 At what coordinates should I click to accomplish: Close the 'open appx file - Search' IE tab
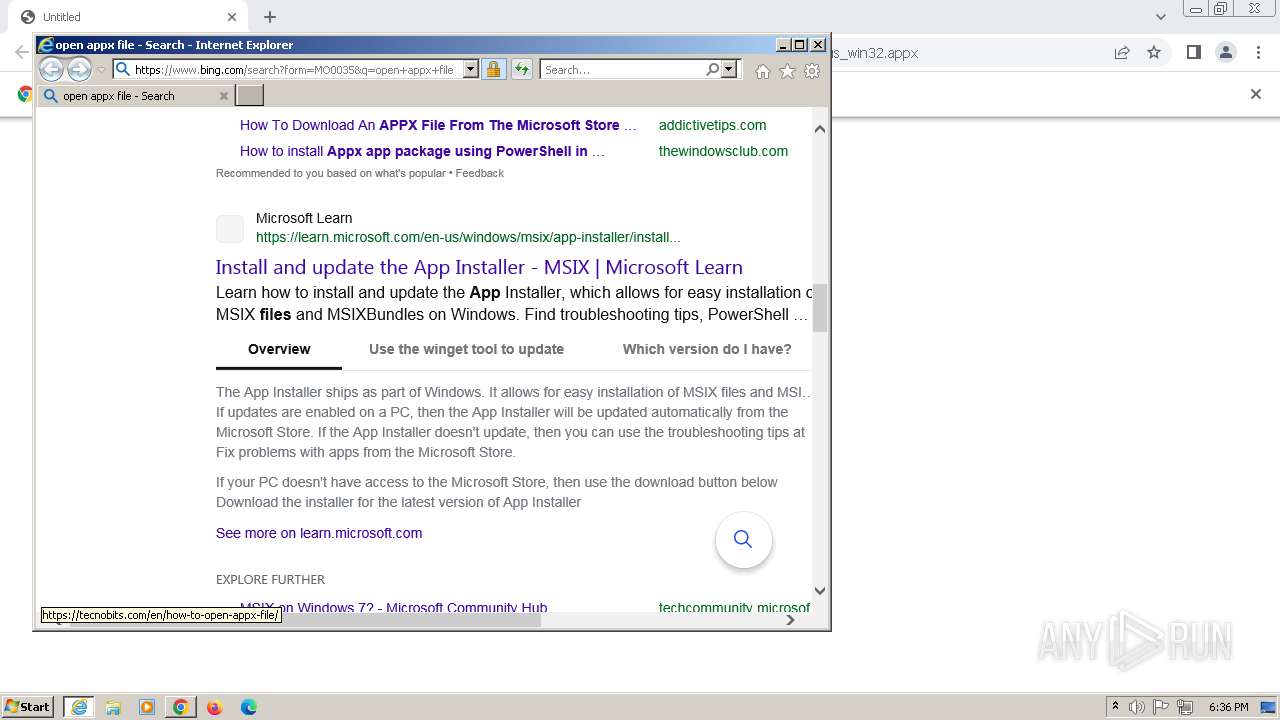[224, 96]
